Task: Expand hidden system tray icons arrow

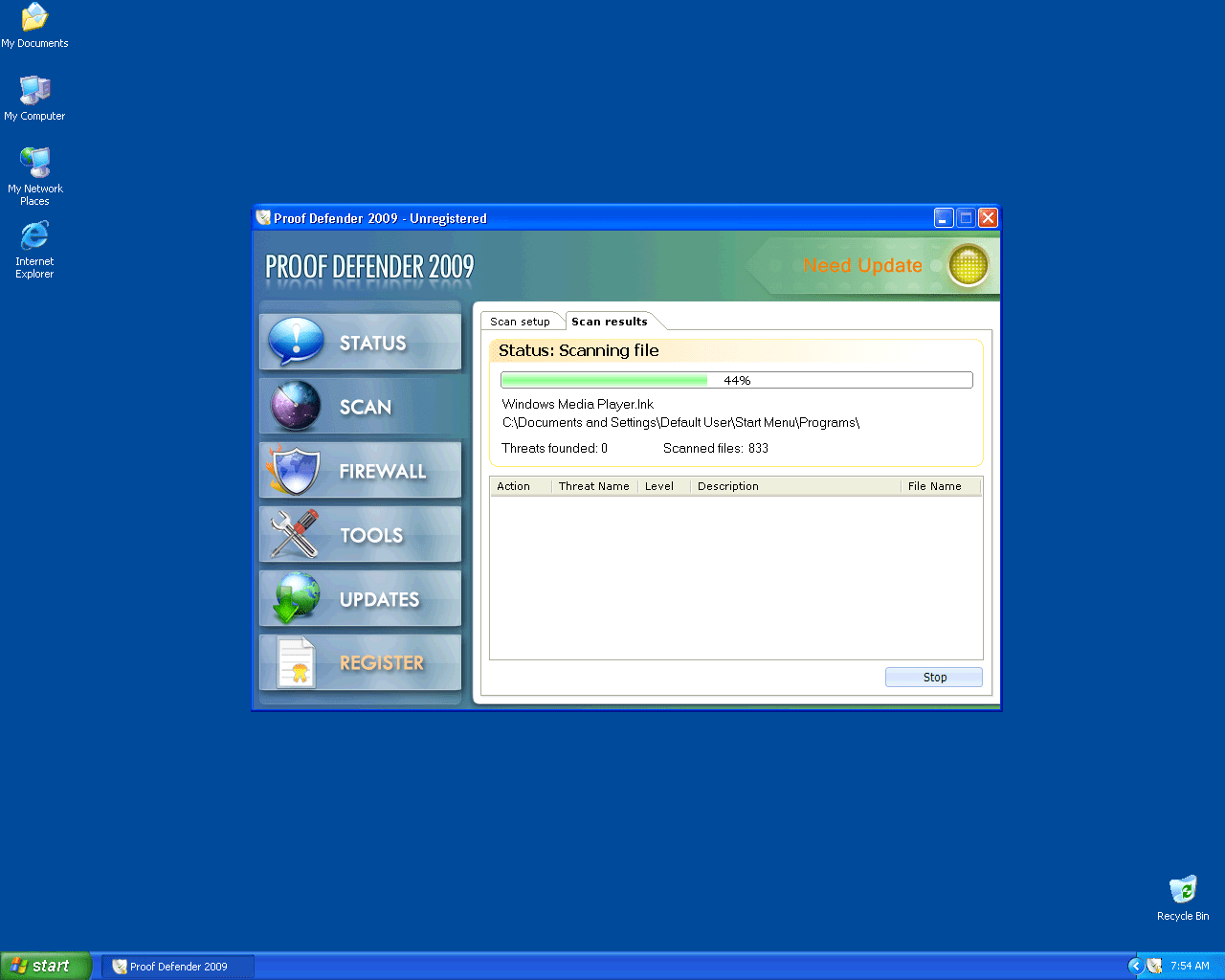Action: point(1135,966)
